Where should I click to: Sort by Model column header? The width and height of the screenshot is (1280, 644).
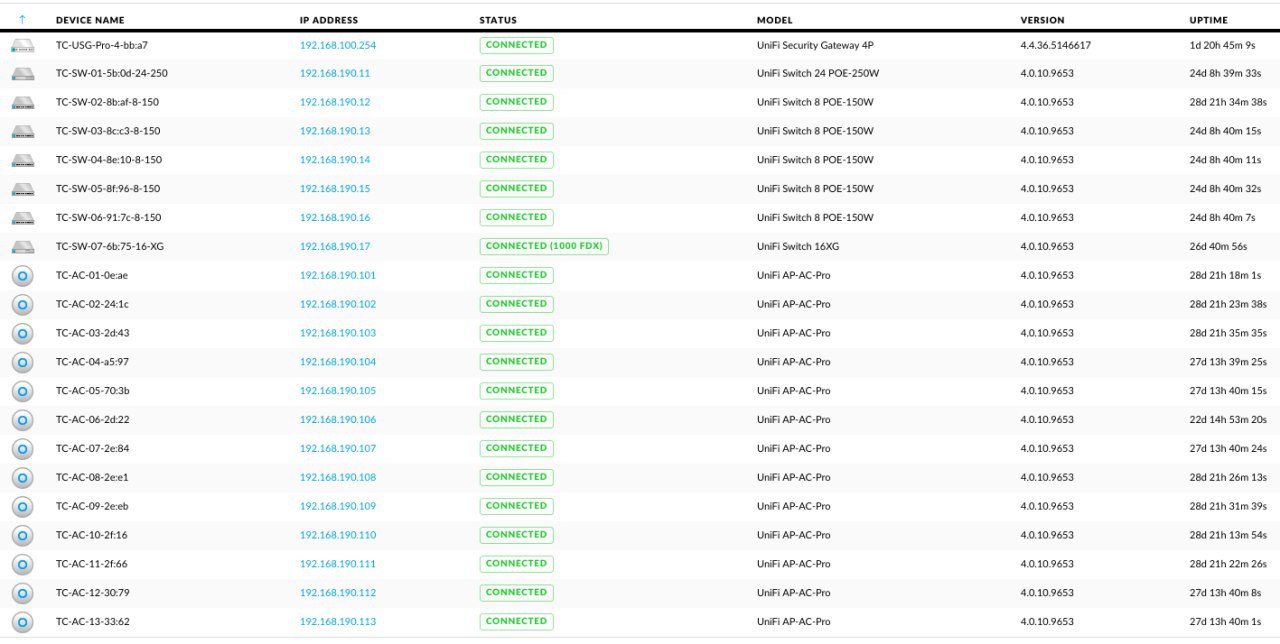coord(774,20)
